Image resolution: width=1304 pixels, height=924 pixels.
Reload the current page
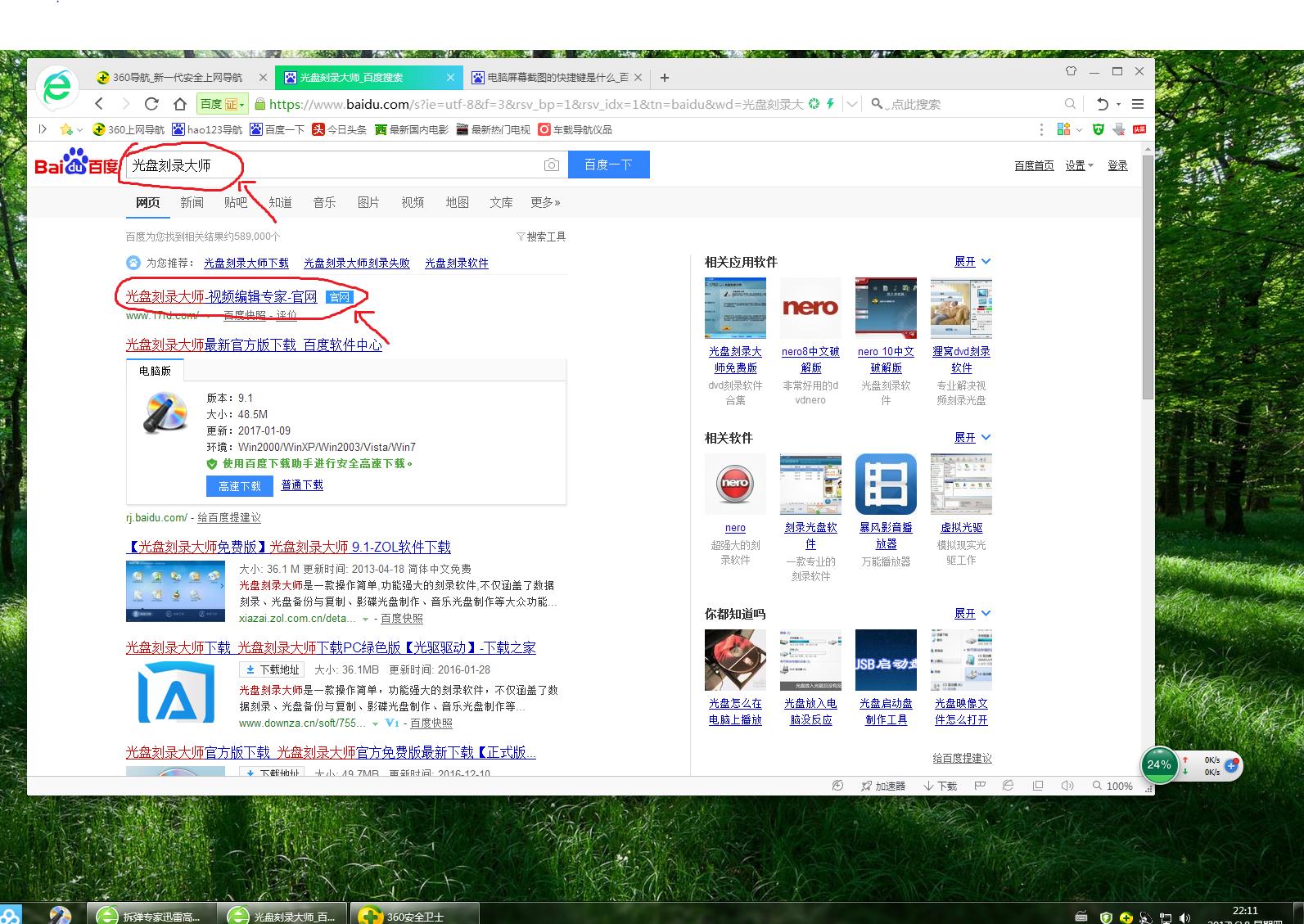click(151, 104)
